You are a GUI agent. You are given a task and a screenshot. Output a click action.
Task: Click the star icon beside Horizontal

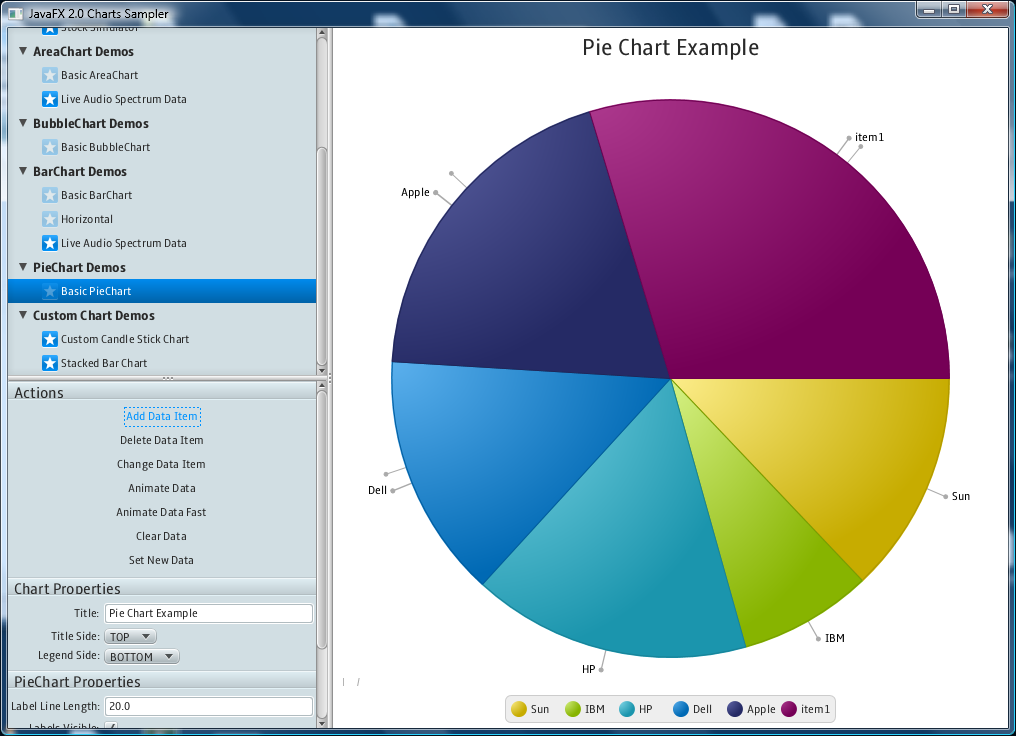(x=50, y=219)
